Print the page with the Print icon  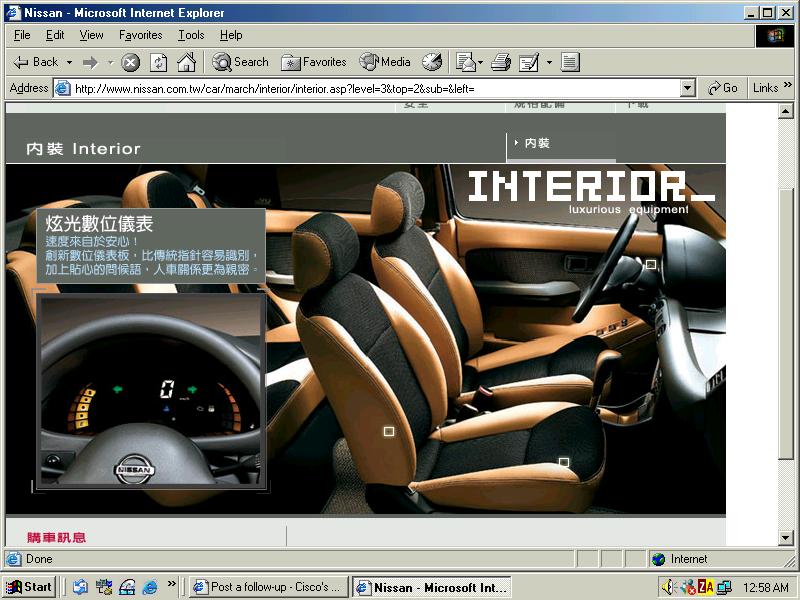click(501, 62)
